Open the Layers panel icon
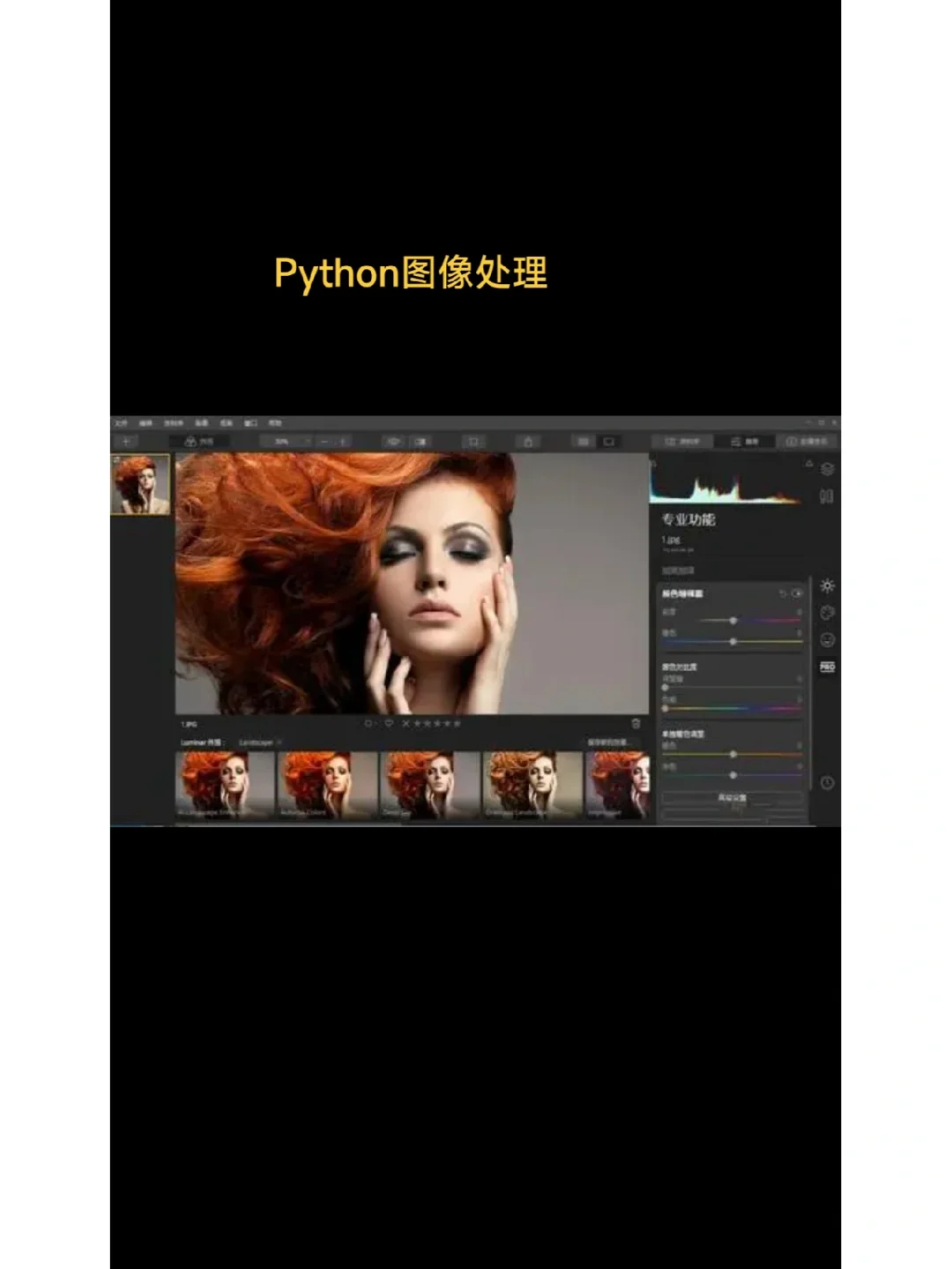This screenshot has width=952, height=1269. pyautogui.click(x=827, y=468)
